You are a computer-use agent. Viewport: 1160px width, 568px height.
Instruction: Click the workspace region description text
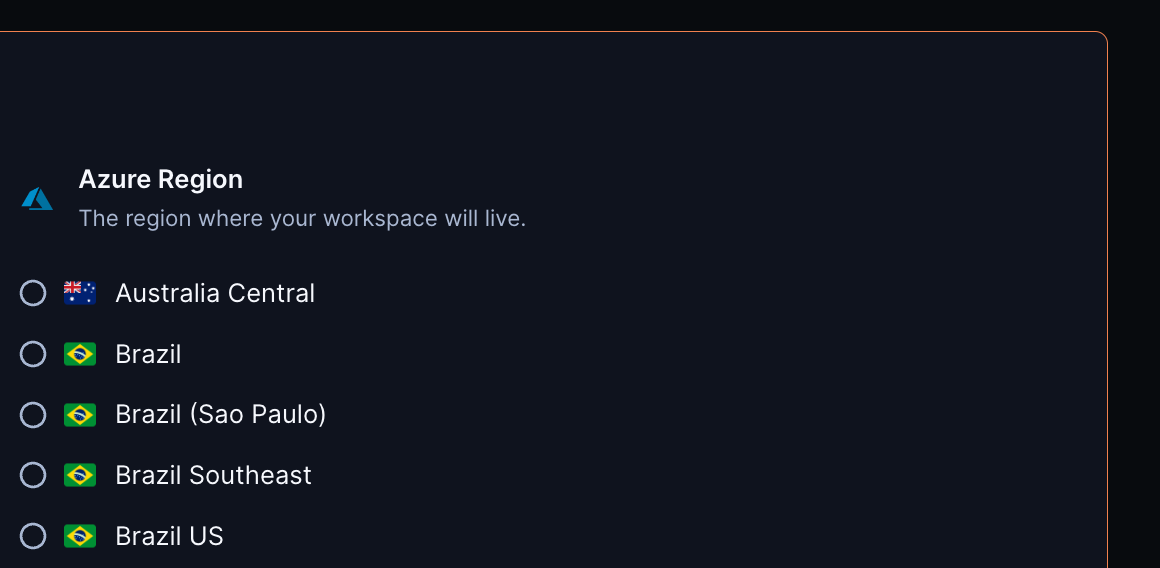point(302,218)
